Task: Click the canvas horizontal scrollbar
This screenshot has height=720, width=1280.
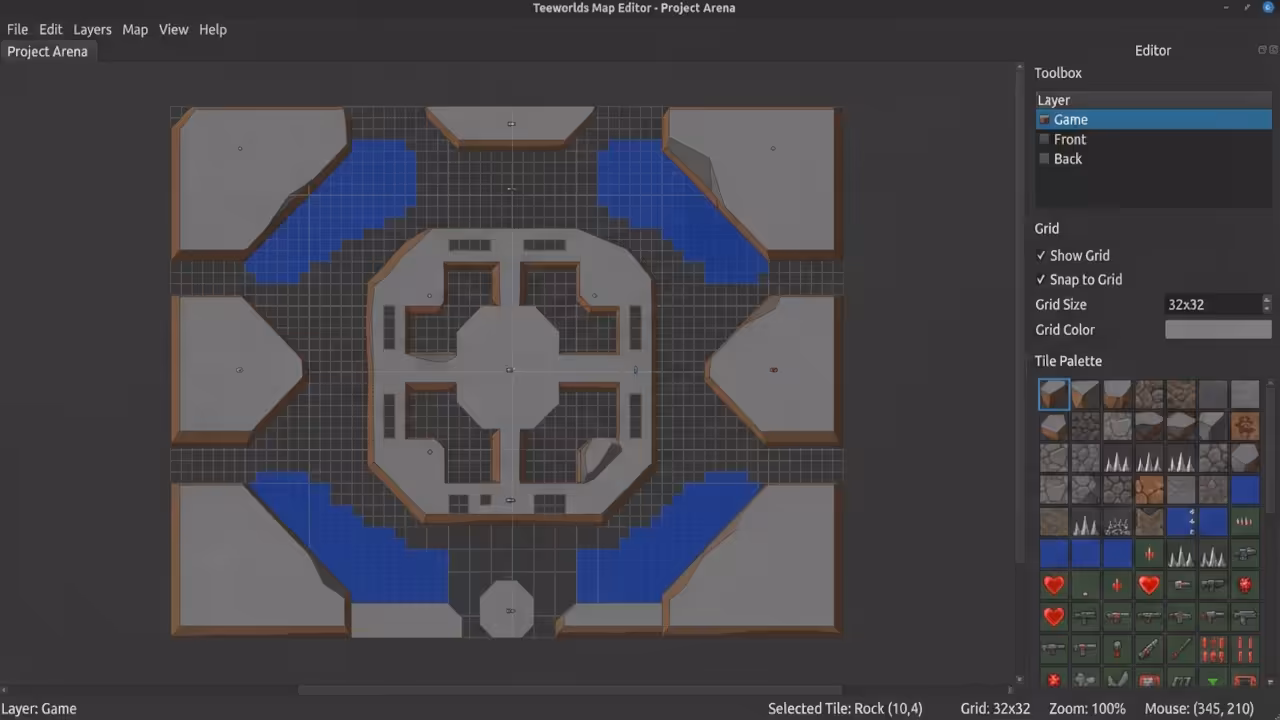Action: tap(570, 689)
